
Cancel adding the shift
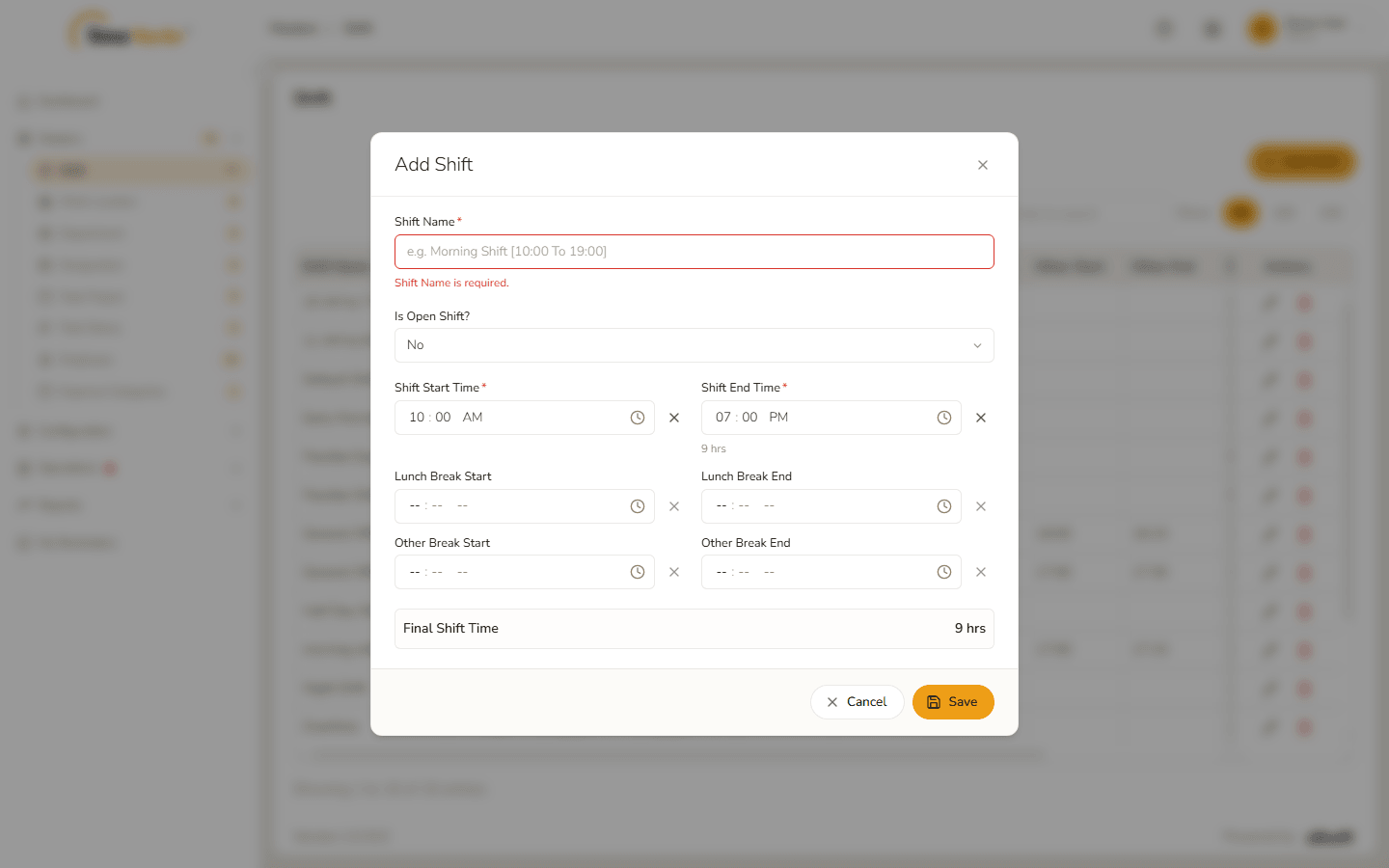[x=857, y=702]
